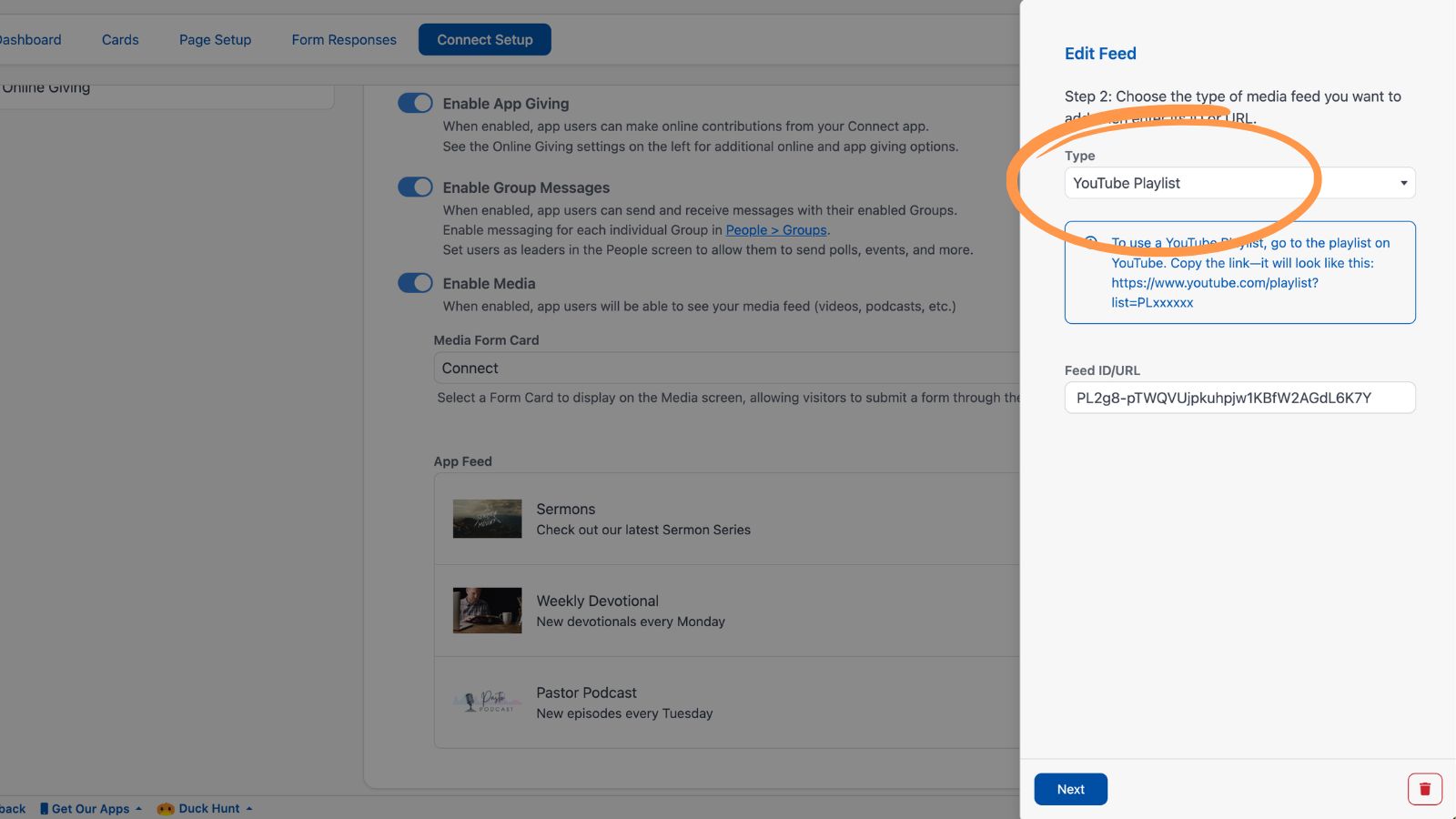Open the Media Form Card Connect selector

[x=726, y=368]
